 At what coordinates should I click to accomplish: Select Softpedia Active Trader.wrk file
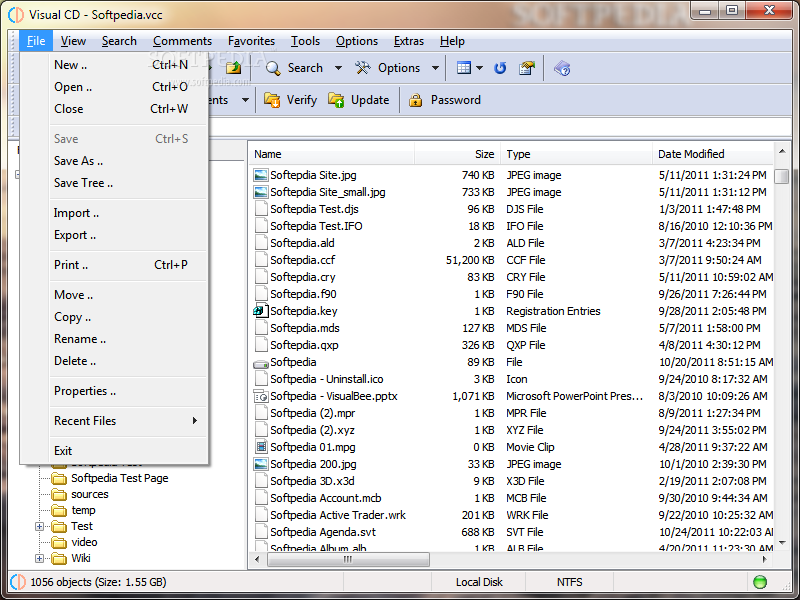pyautogui.click(x=338, y=515)
